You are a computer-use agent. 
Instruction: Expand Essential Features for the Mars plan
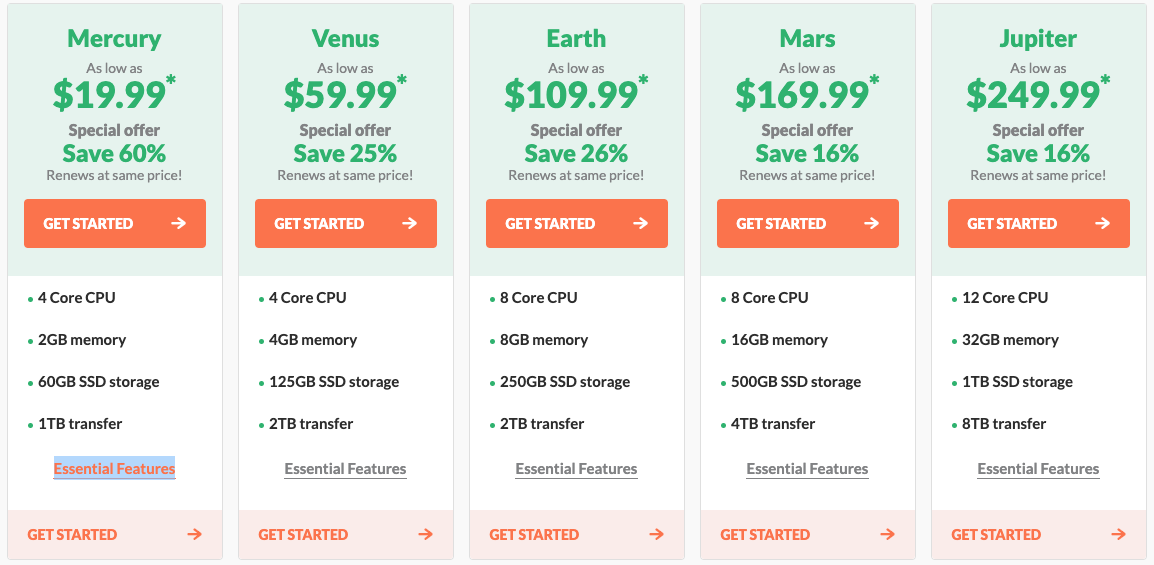[807, 469]
